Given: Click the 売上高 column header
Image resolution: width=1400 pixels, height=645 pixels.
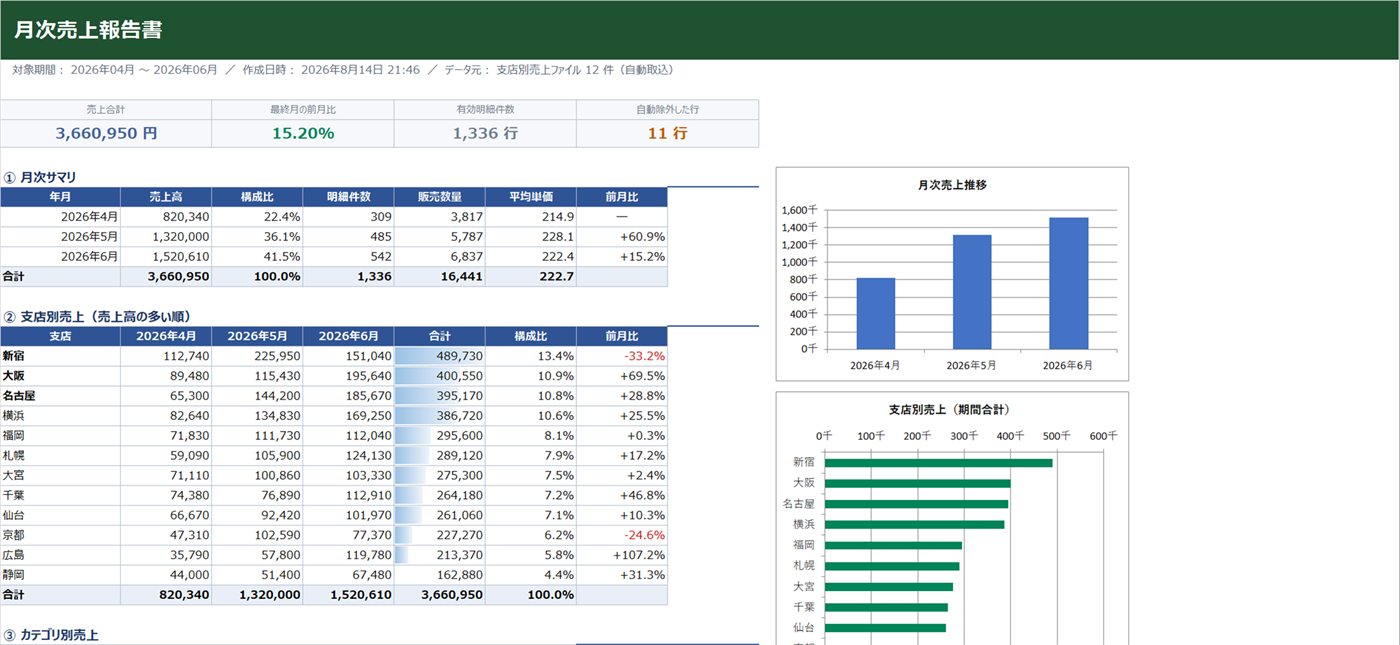Looking at the screenshot, I should click(166, 197).
